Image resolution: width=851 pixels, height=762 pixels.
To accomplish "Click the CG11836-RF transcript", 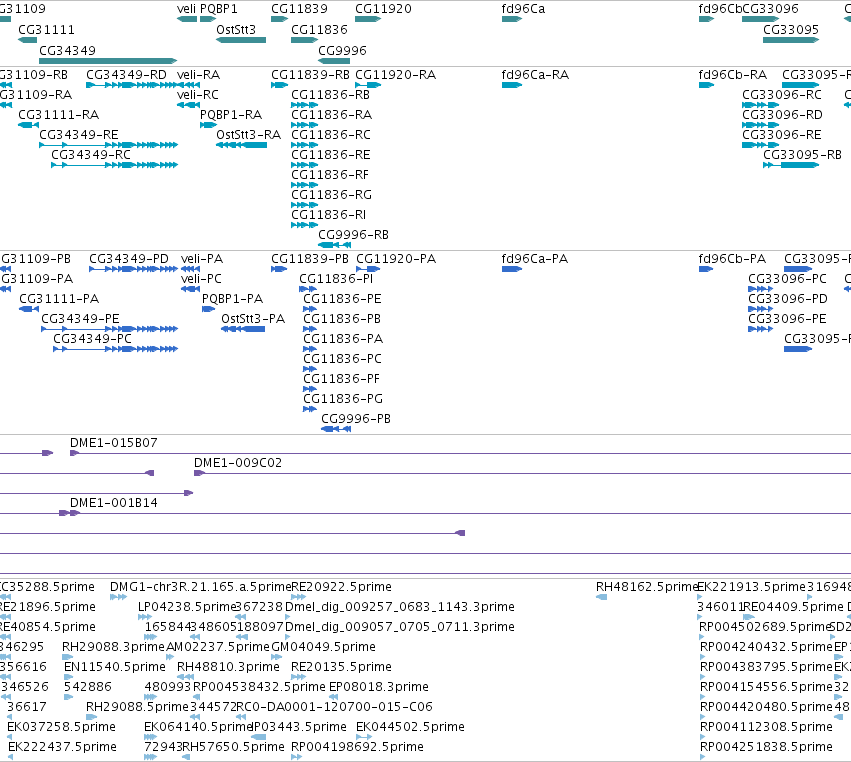I will tap(330, 175).
